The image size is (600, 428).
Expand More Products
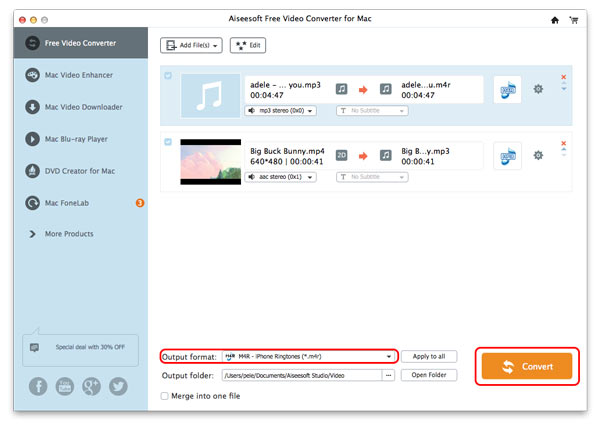(x=69, y=234)
